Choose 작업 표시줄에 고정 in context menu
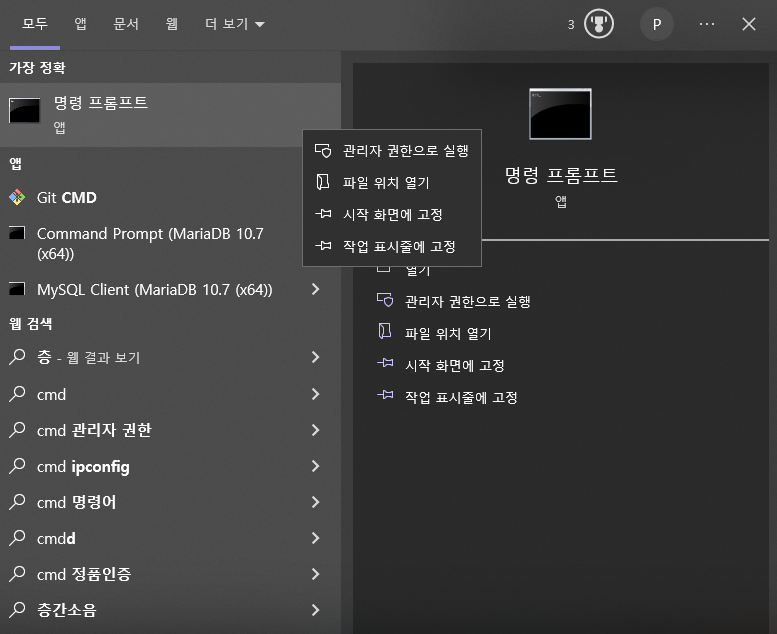 click(391, 246)
